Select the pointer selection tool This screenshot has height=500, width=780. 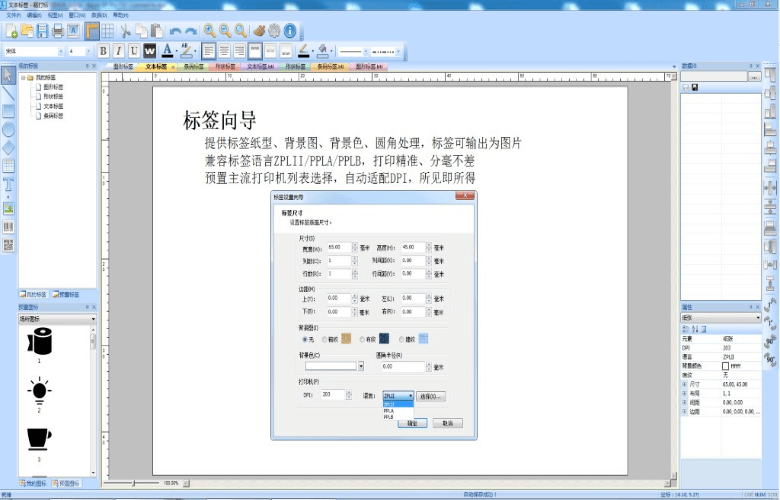click(x=8, y=75)
